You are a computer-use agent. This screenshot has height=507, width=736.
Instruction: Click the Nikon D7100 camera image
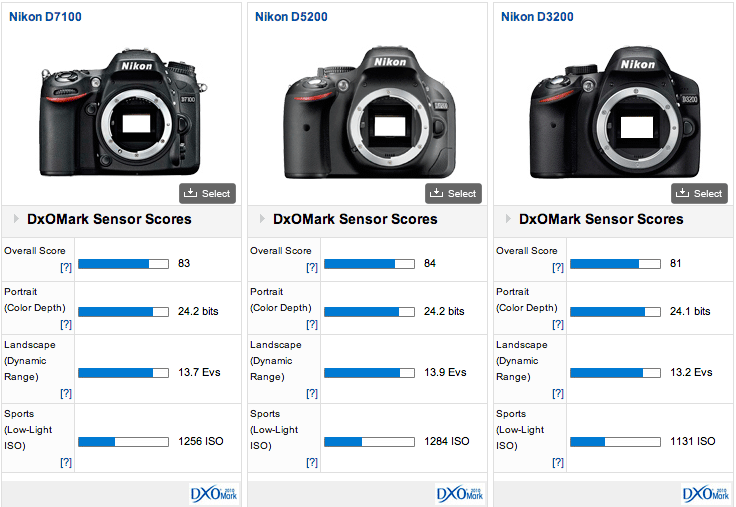(123, 111)
